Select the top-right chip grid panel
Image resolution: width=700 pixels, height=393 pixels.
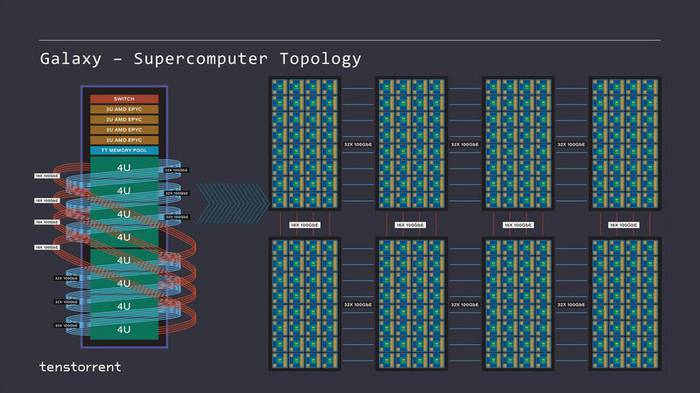coord(625,143)
